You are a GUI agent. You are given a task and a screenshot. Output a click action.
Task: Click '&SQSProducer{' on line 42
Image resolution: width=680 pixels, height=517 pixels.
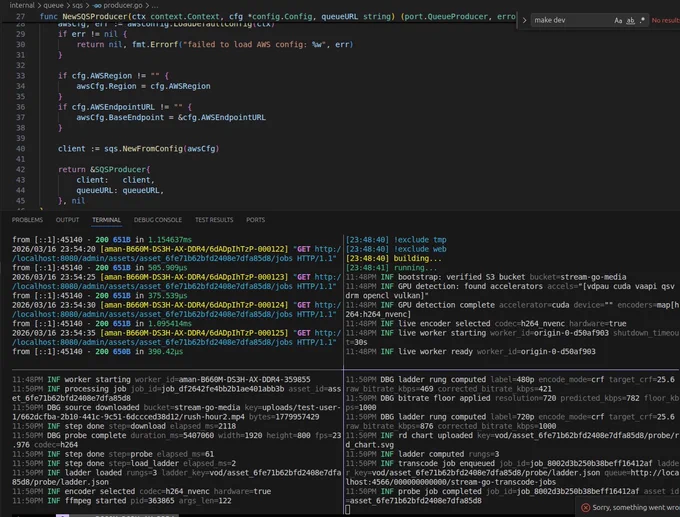(x=120, y=170)
